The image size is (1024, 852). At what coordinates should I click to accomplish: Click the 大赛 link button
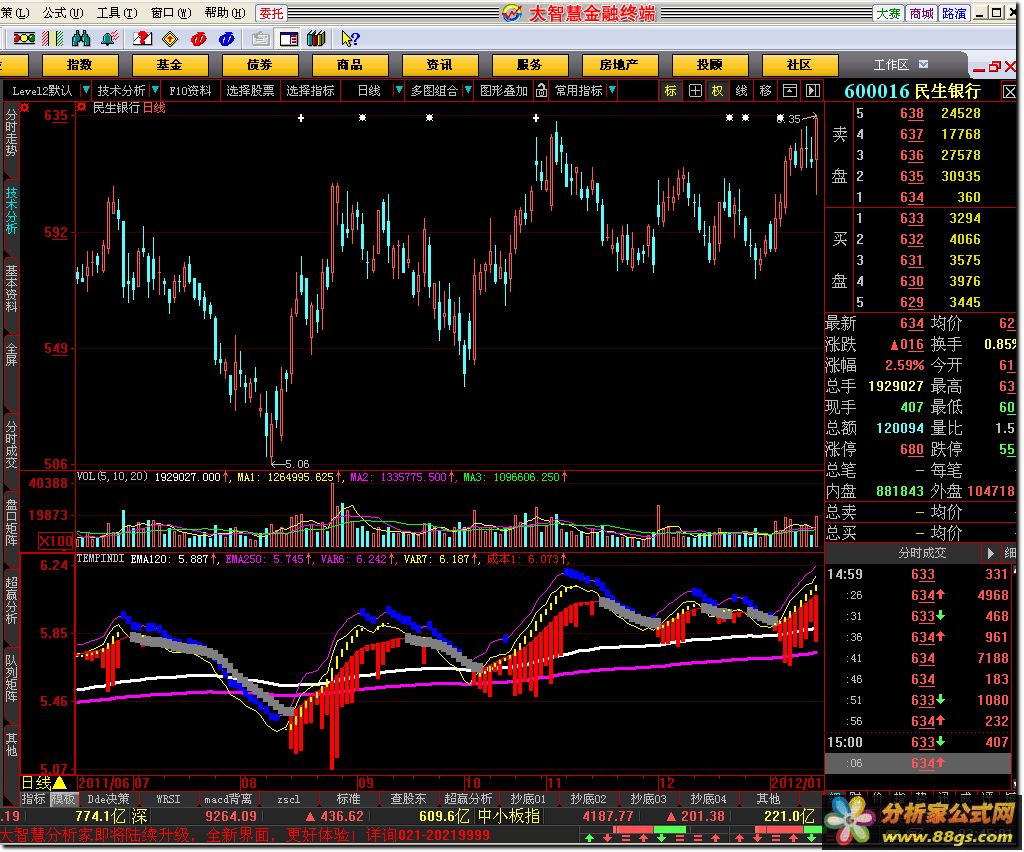[x=888, y=13]
